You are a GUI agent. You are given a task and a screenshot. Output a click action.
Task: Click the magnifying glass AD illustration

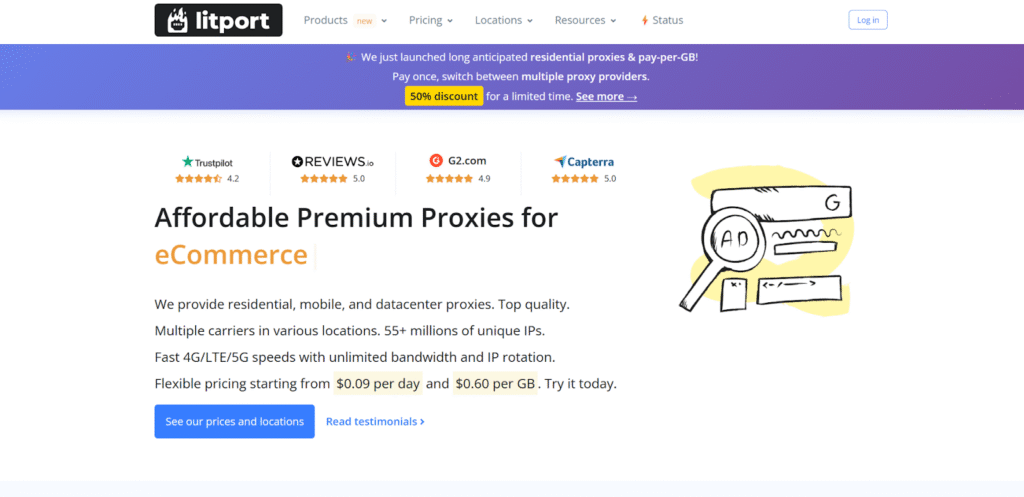727,247
